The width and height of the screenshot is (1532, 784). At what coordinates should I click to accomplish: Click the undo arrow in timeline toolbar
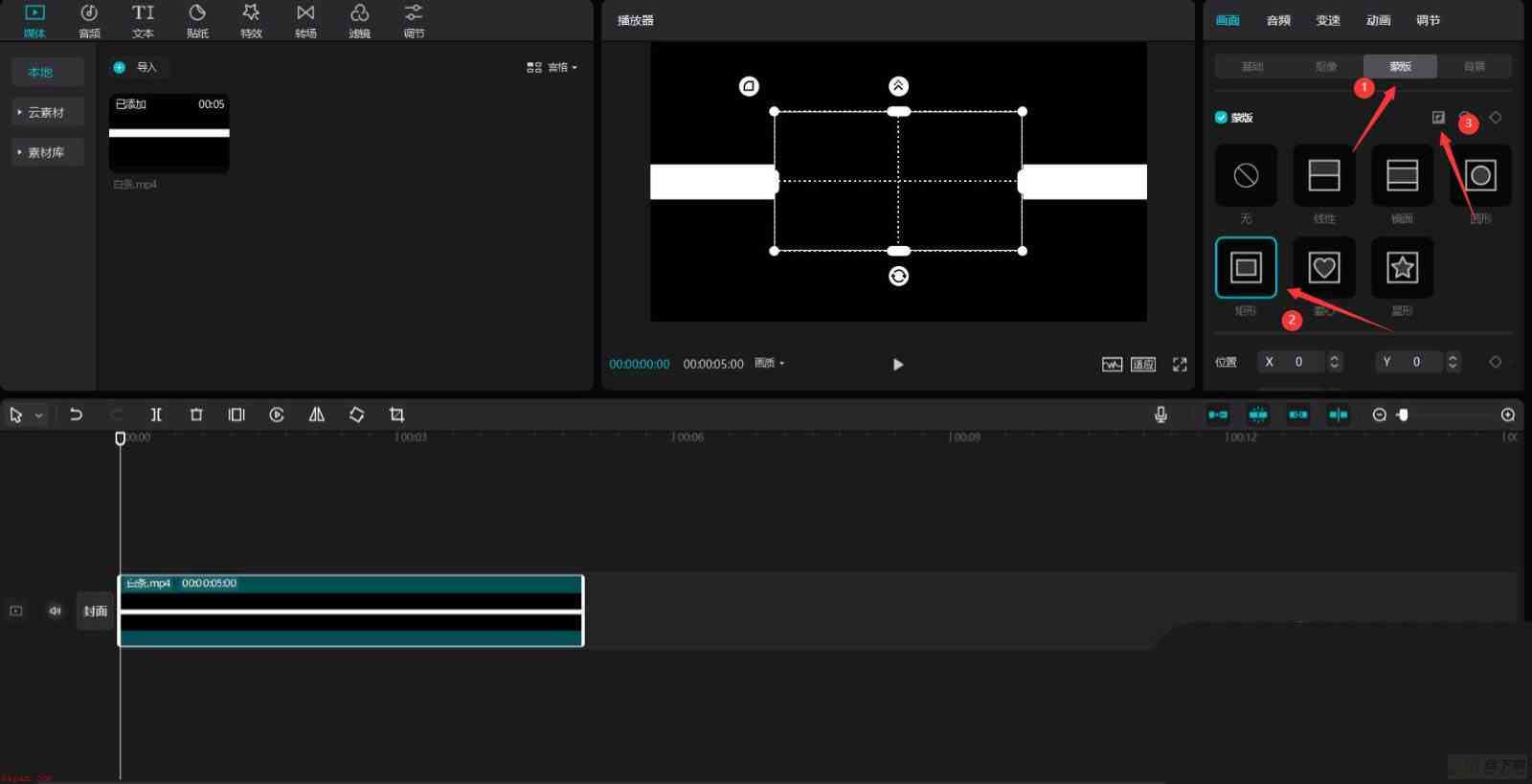76,414
